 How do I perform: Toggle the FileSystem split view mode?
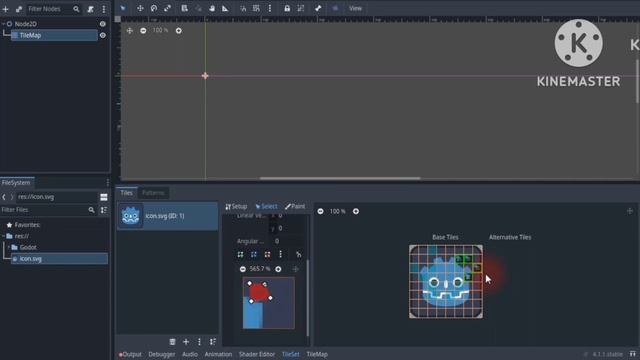click(104, 197)
